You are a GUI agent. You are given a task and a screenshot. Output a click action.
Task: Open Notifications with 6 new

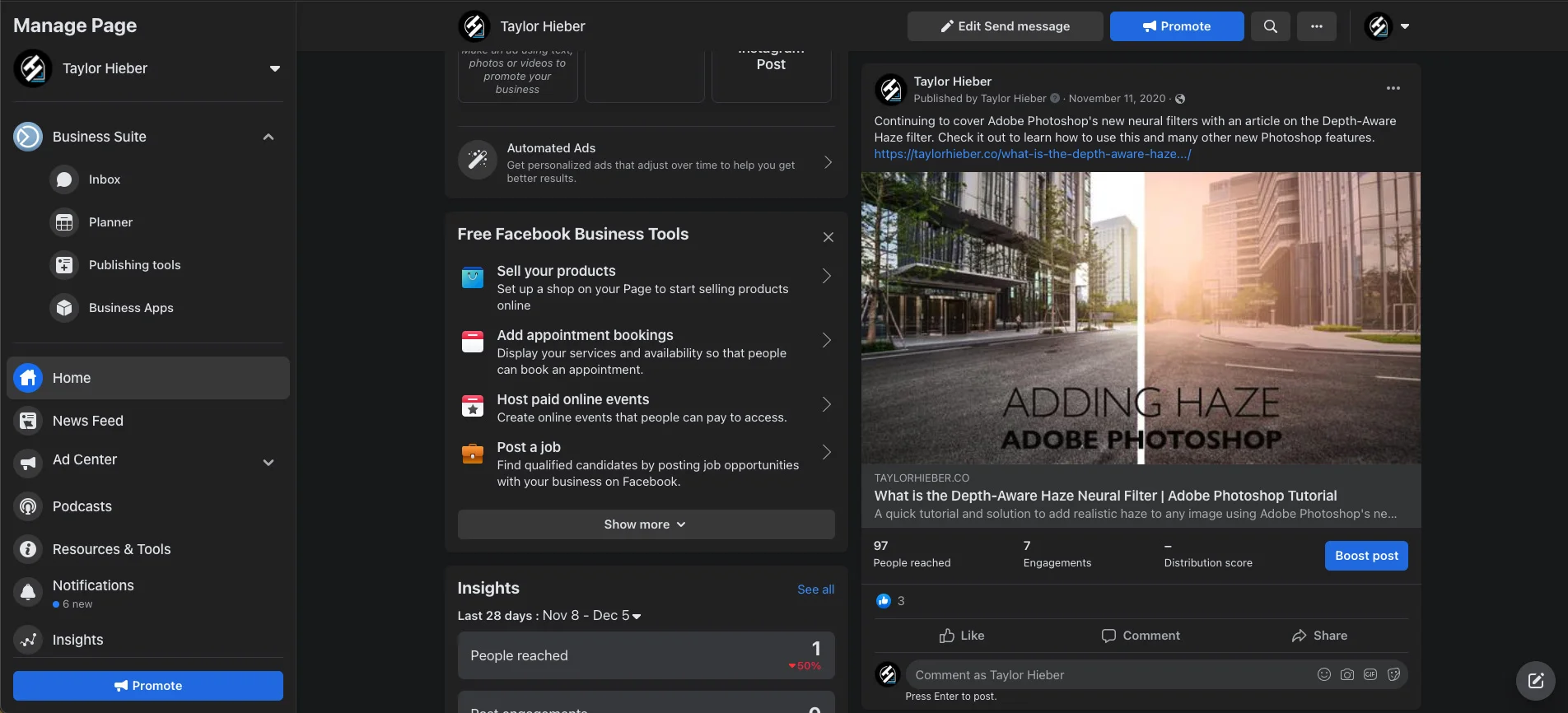pos(148,593)
